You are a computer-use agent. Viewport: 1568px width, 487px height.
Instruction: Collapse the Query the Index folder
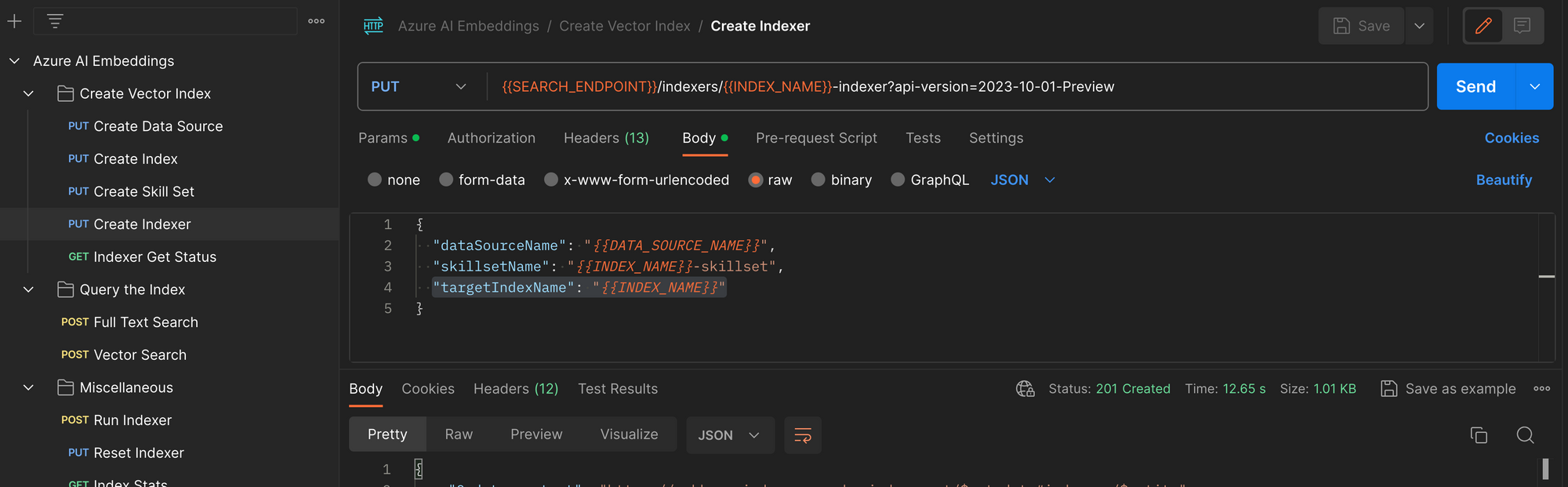[x=28, y=289]
